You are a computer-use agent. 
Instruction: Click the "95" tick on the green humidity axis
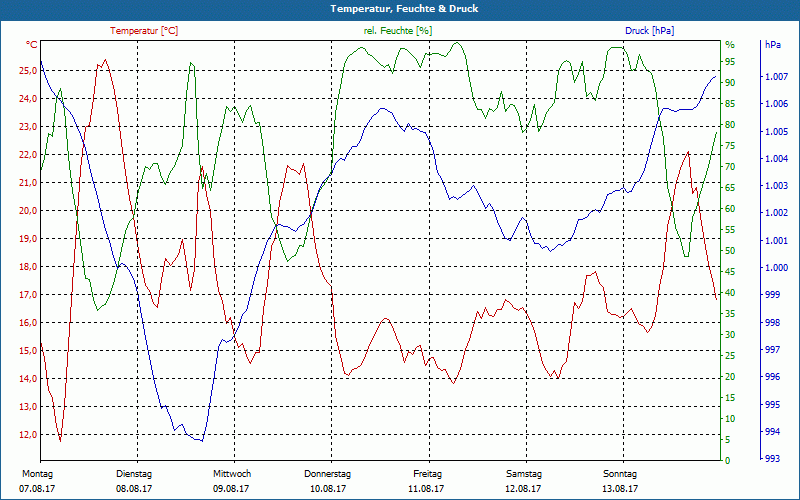[731, 62]
